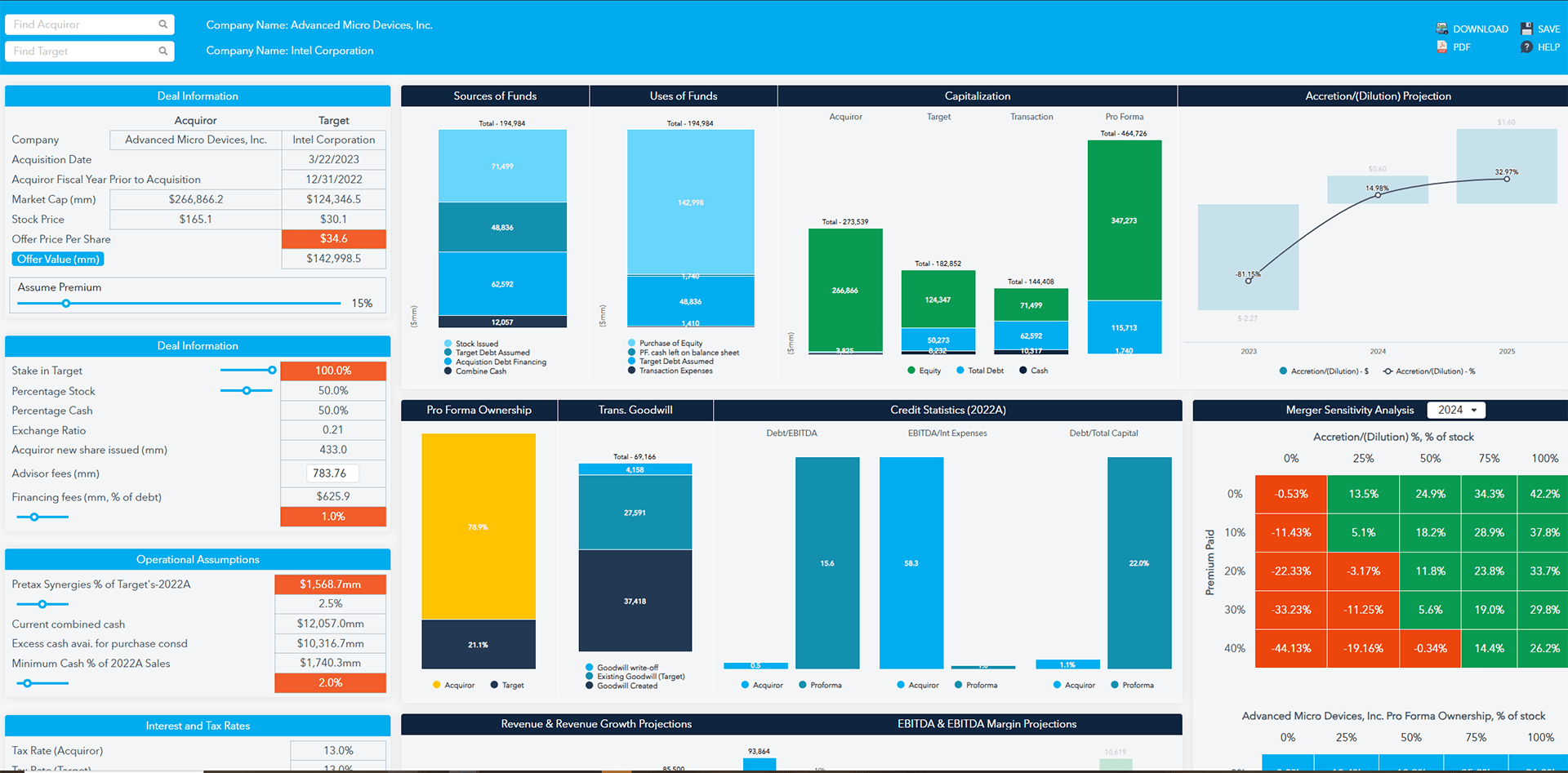Toggle Cash legend in Capitalization
This screenshot has width=1568, height=773.
pyautogui.click(x=1033, y=371)
